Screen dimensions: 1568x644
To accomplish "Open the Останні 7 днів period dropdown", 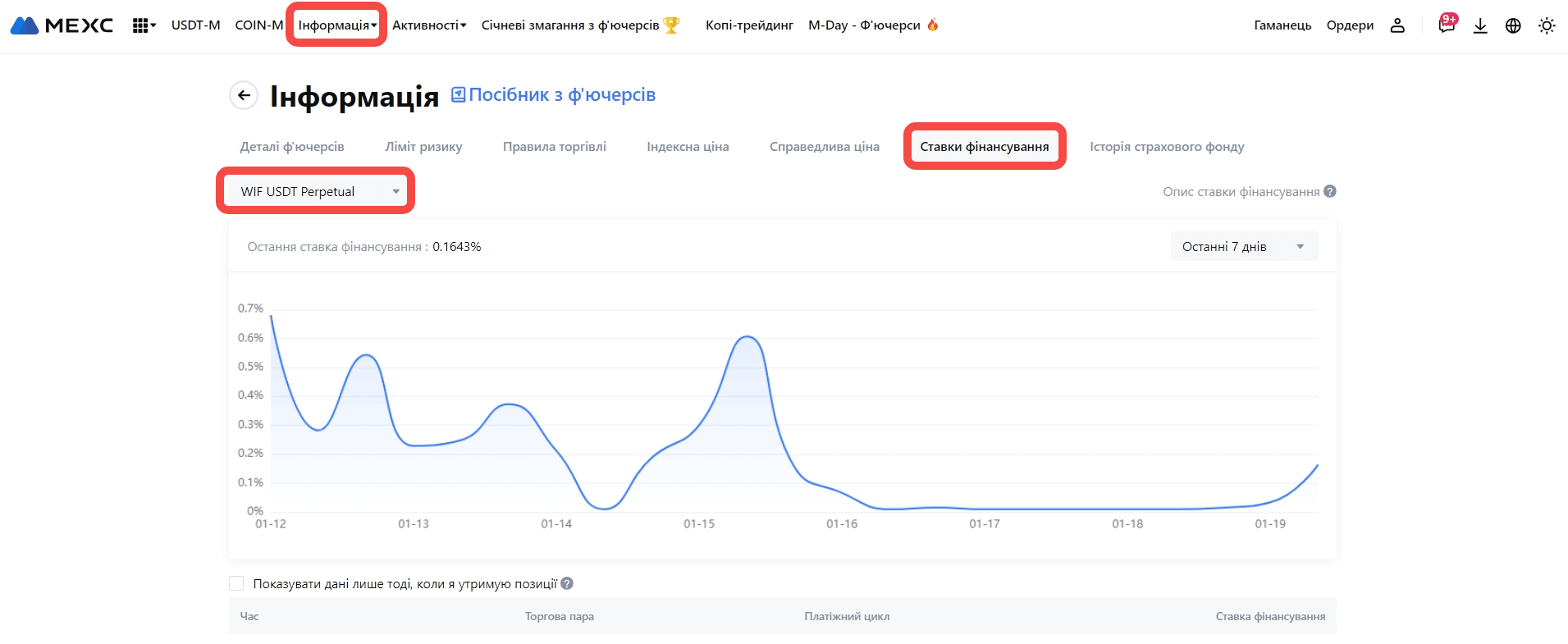I will point(1243,246).
